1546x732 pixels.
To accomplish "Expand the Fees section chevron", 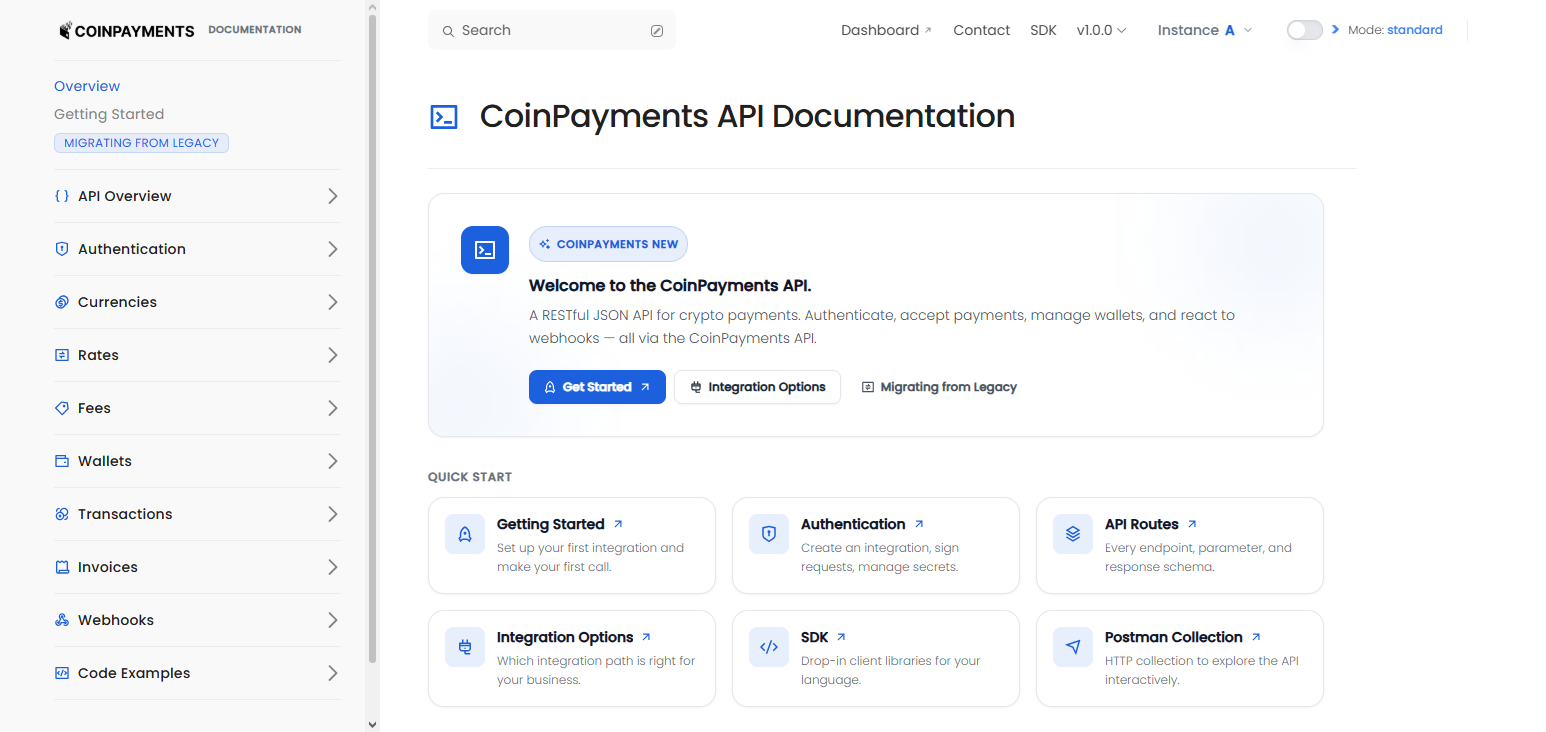I will pyautogui.click(x=333, y=408).
